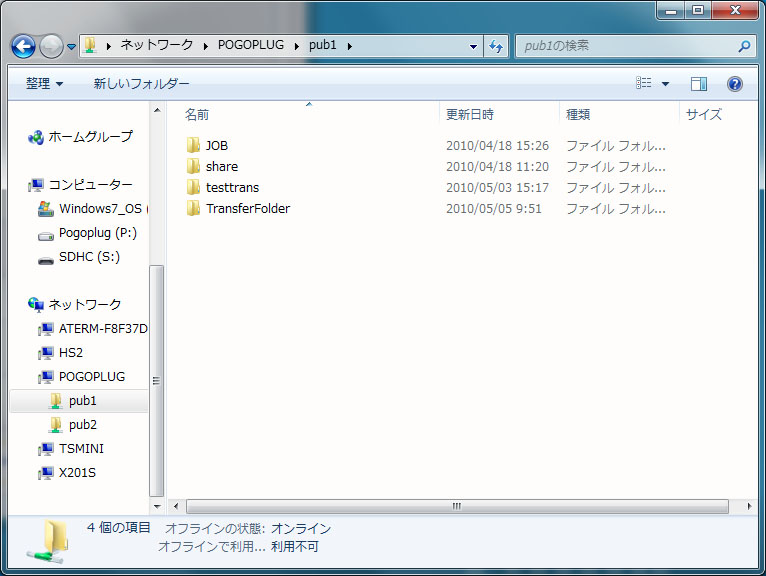Sort by the サイズ column header
This screenshot has width=766, height=576.
coord(703,114)
